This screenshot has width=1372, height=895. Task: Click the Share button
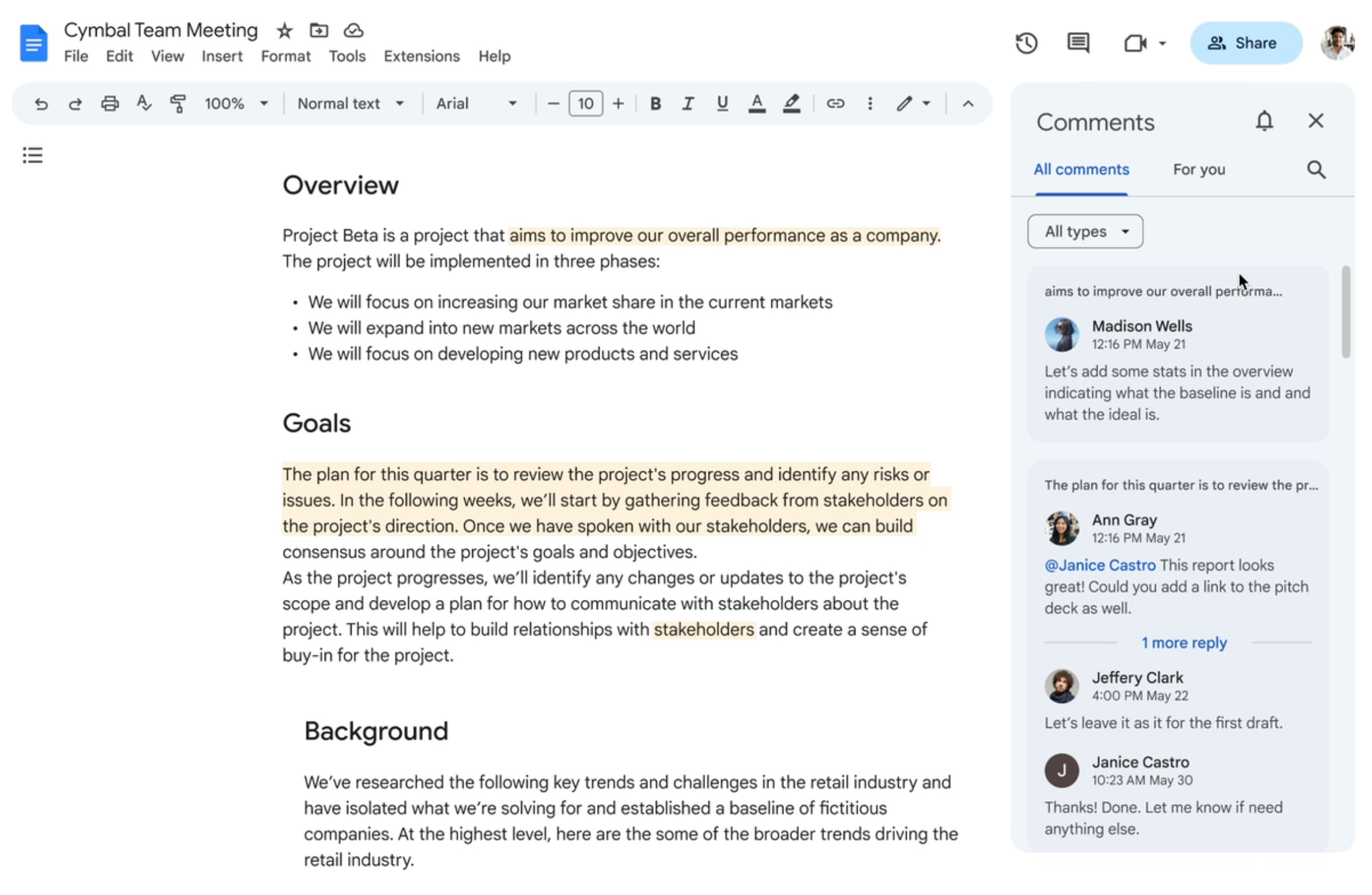1246,43
